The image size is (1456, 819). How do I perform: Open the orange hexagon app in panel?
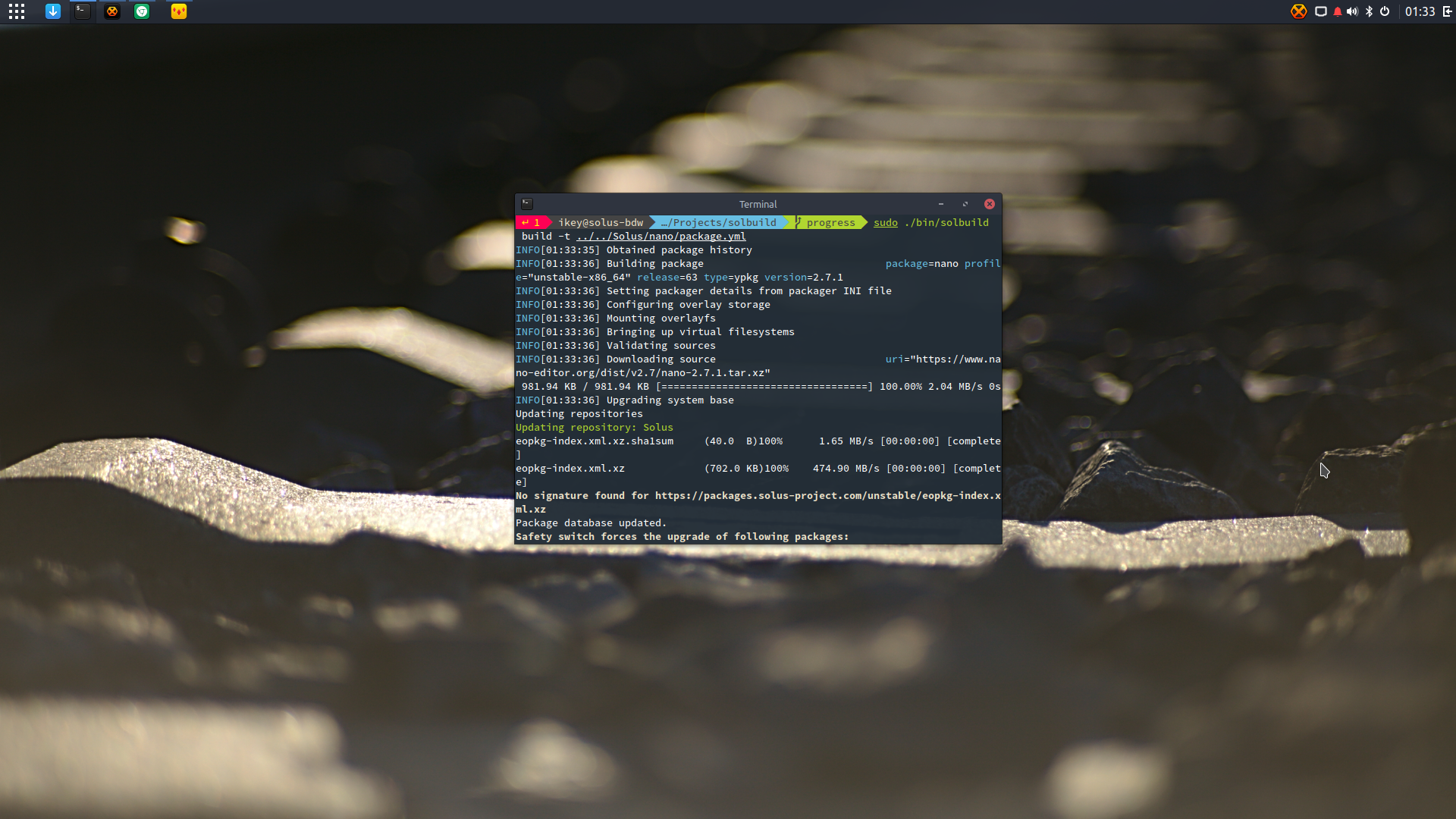[112, 11]
